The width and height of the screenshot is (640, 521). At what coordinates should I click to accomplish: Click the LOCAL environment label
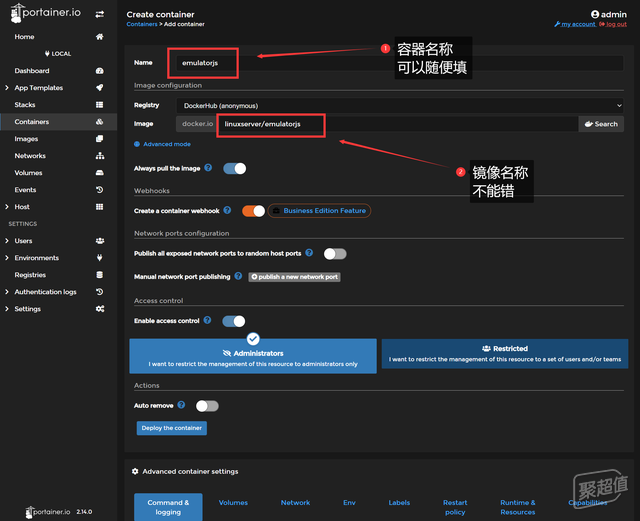[x=58, y=53]
